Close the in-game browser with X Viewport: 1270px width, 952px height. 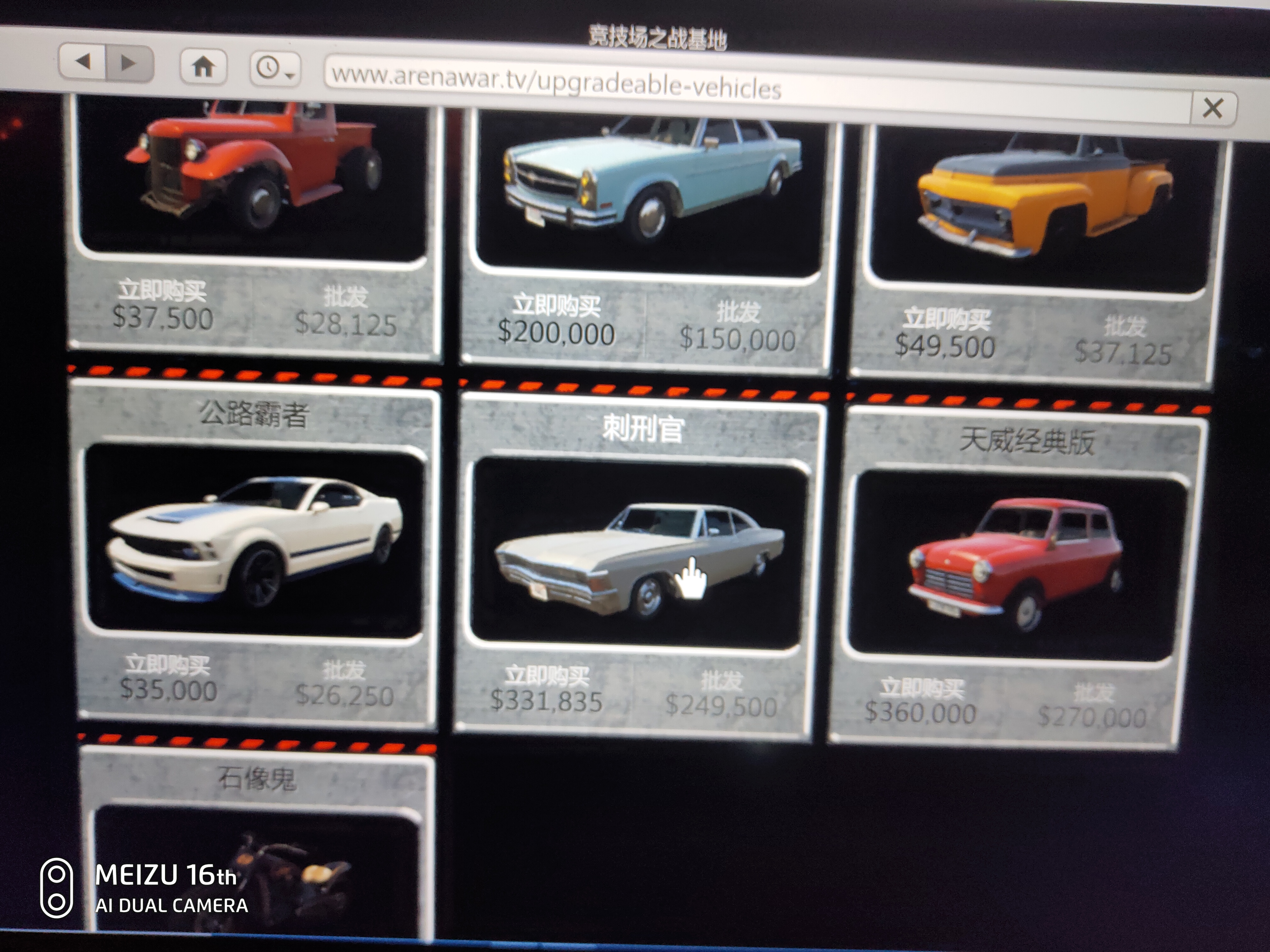click(1213, 108)
